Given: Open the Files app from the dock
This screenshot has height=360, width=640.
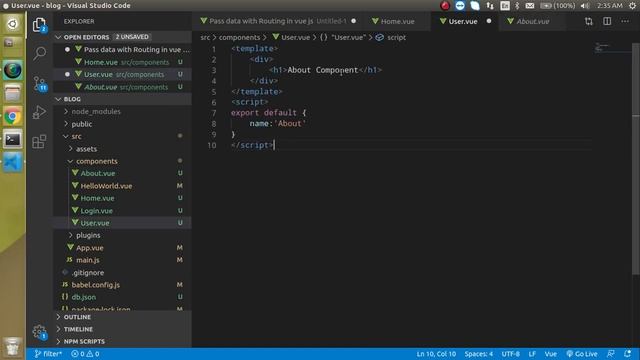Looking at the screenshot, I should pos(13,93).
